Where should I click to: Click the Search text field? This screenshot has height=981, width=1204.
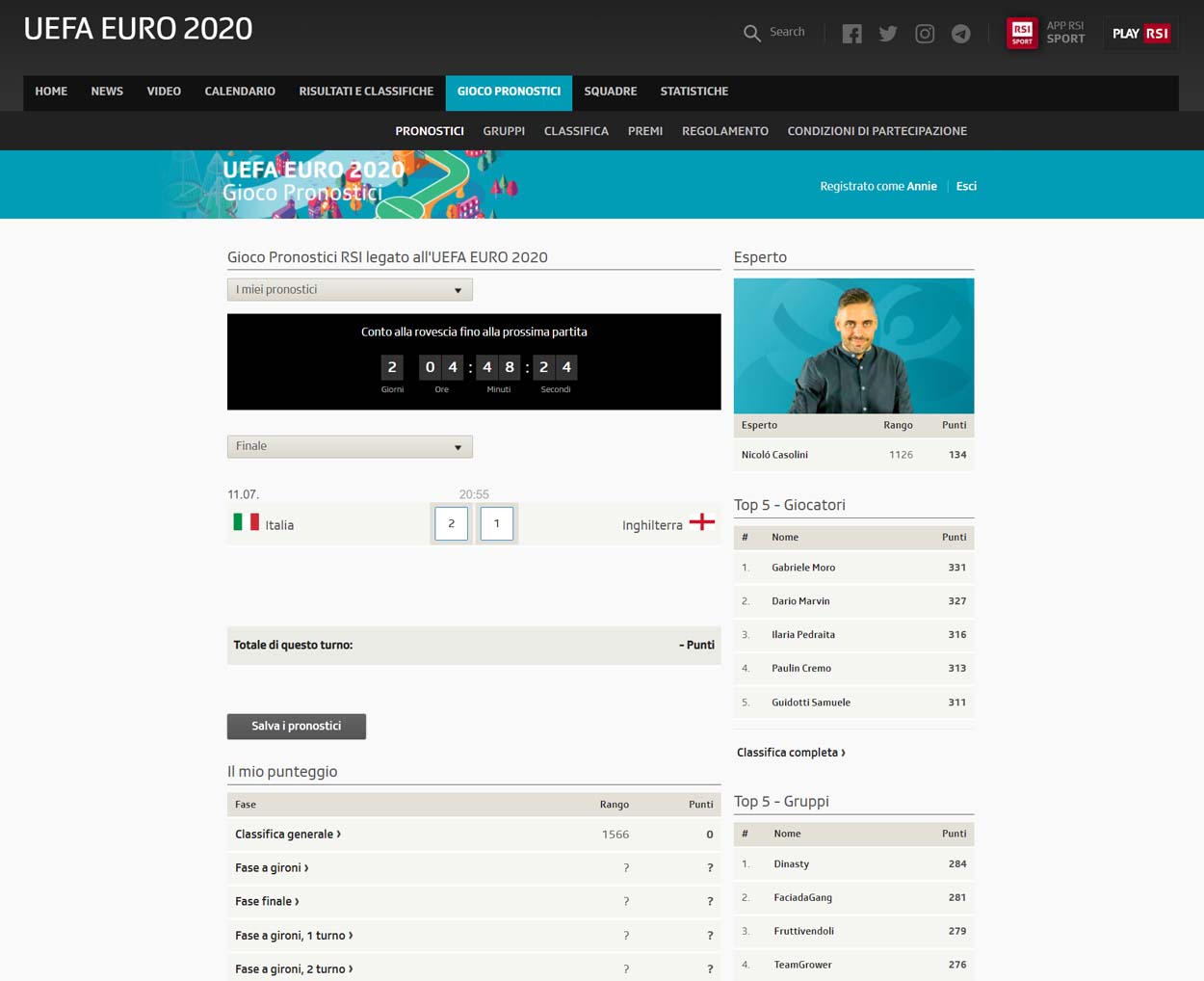(x=788, y=32)
